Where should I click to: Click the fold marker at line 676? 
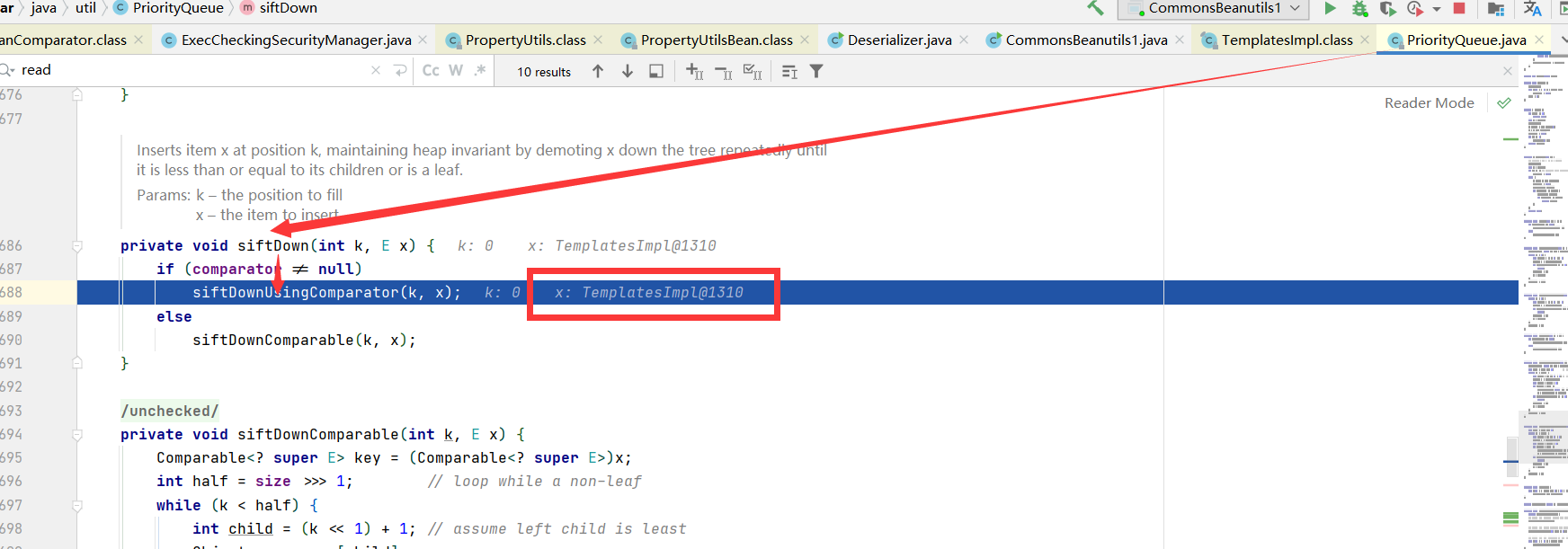tap(77, 94)
